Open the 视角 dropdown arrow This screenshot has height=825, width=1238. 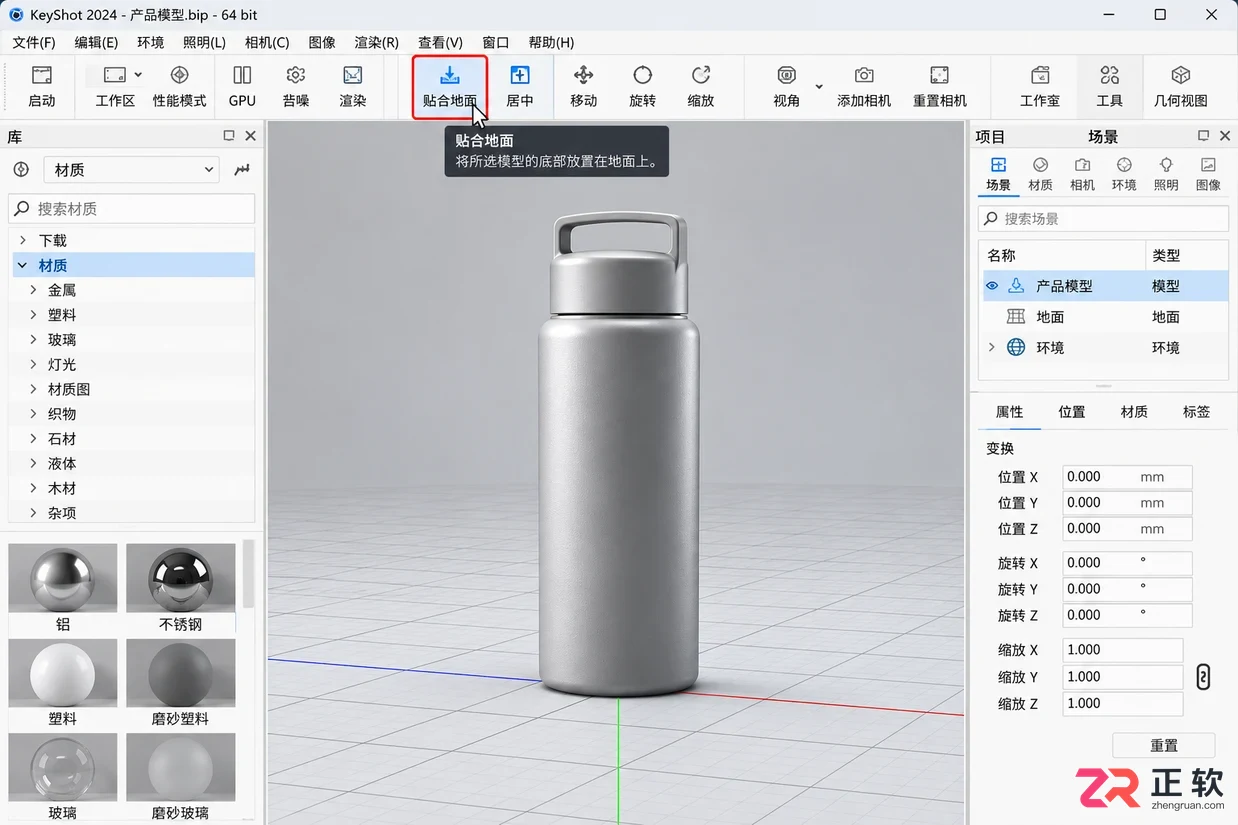(819, 87)
